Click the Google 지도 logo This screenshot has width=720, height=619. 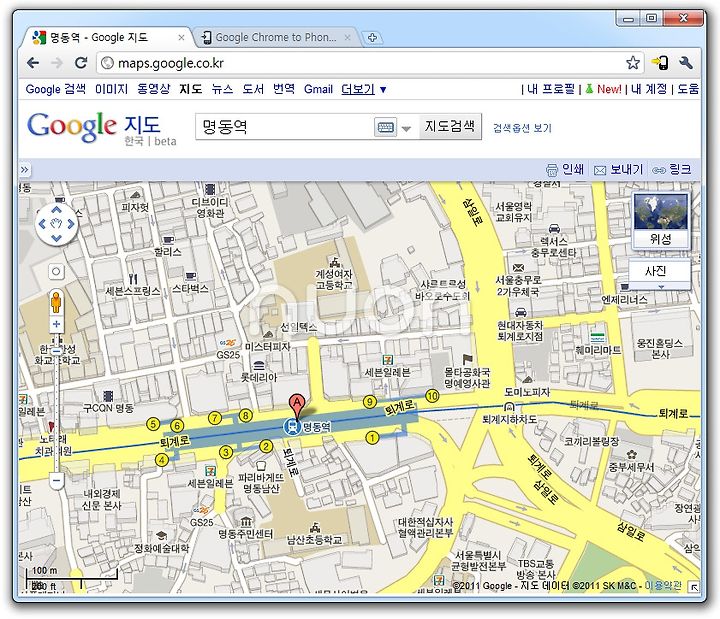94,127
